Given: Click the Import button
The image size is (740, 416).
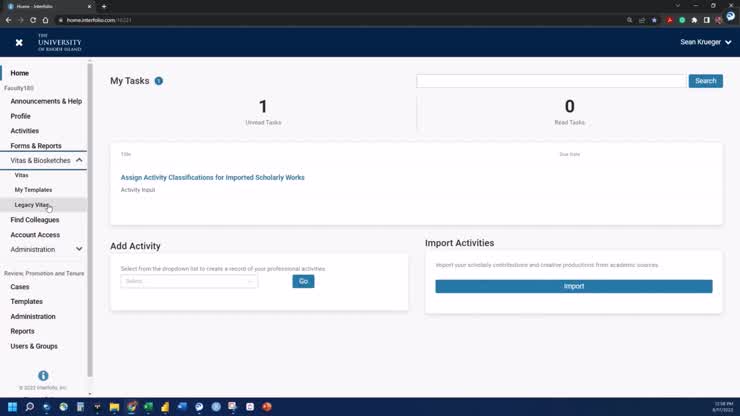Looking at the screenshot, I should click(x=574, y=286).
